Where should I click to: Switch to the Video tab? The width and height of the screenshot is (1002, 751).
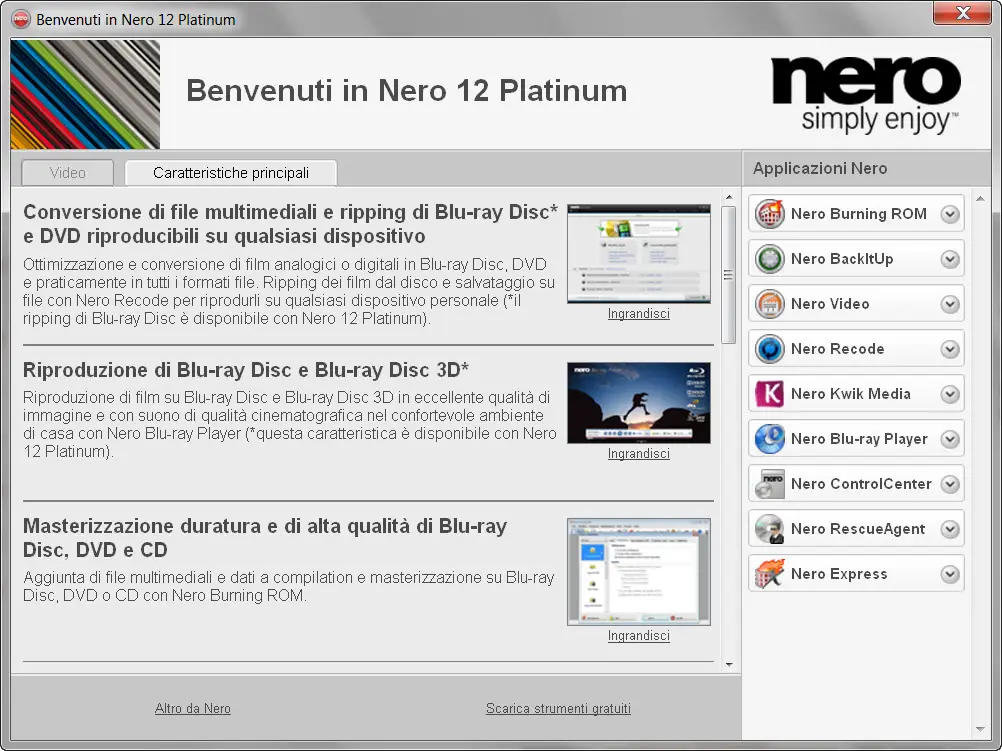[68, 173]
